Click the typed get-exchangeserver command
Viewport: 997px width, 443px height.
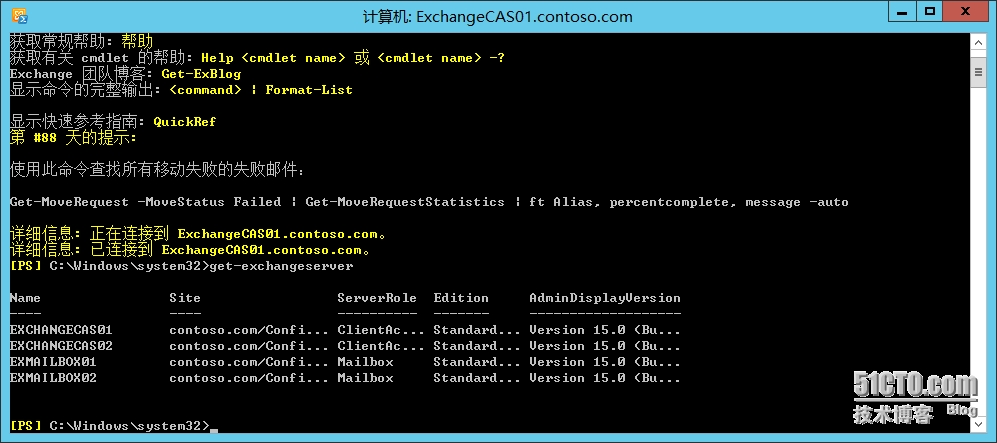281,266
